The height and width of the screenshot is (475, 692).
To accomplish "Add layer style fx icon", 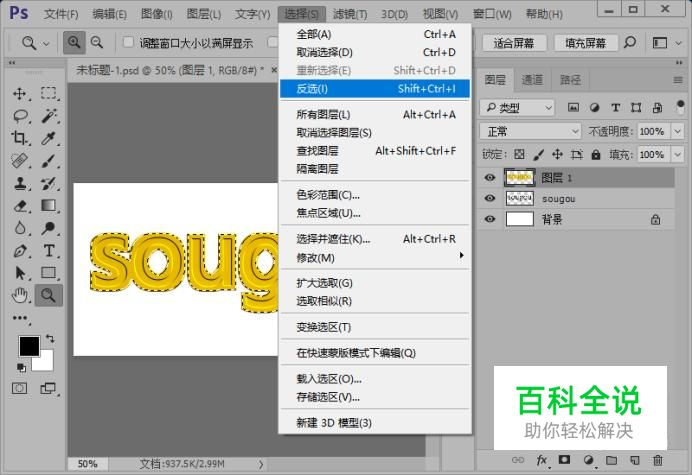I will coord(542,460).
